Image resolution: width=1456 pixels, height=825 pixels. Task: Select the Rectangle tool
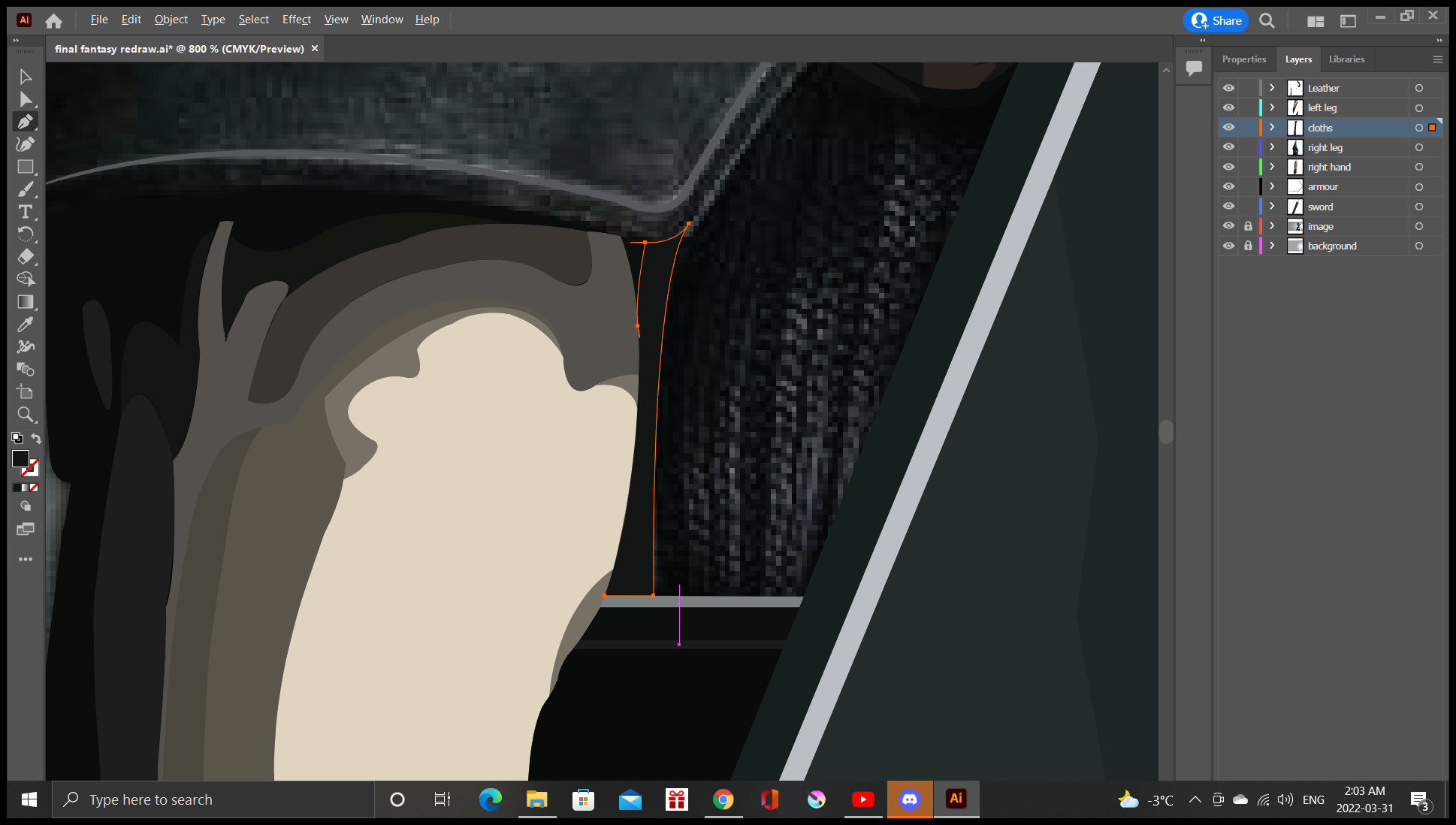pyautogui.click(x=26, y=167)
